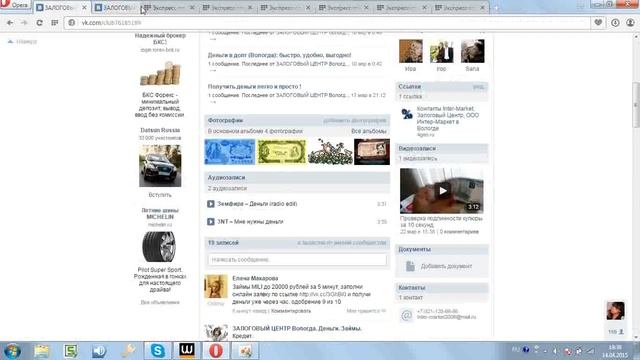This screenshot has width=640, height=360.
Task: Play Земфира – Деньги audio track
Action: tap(211, 204)
